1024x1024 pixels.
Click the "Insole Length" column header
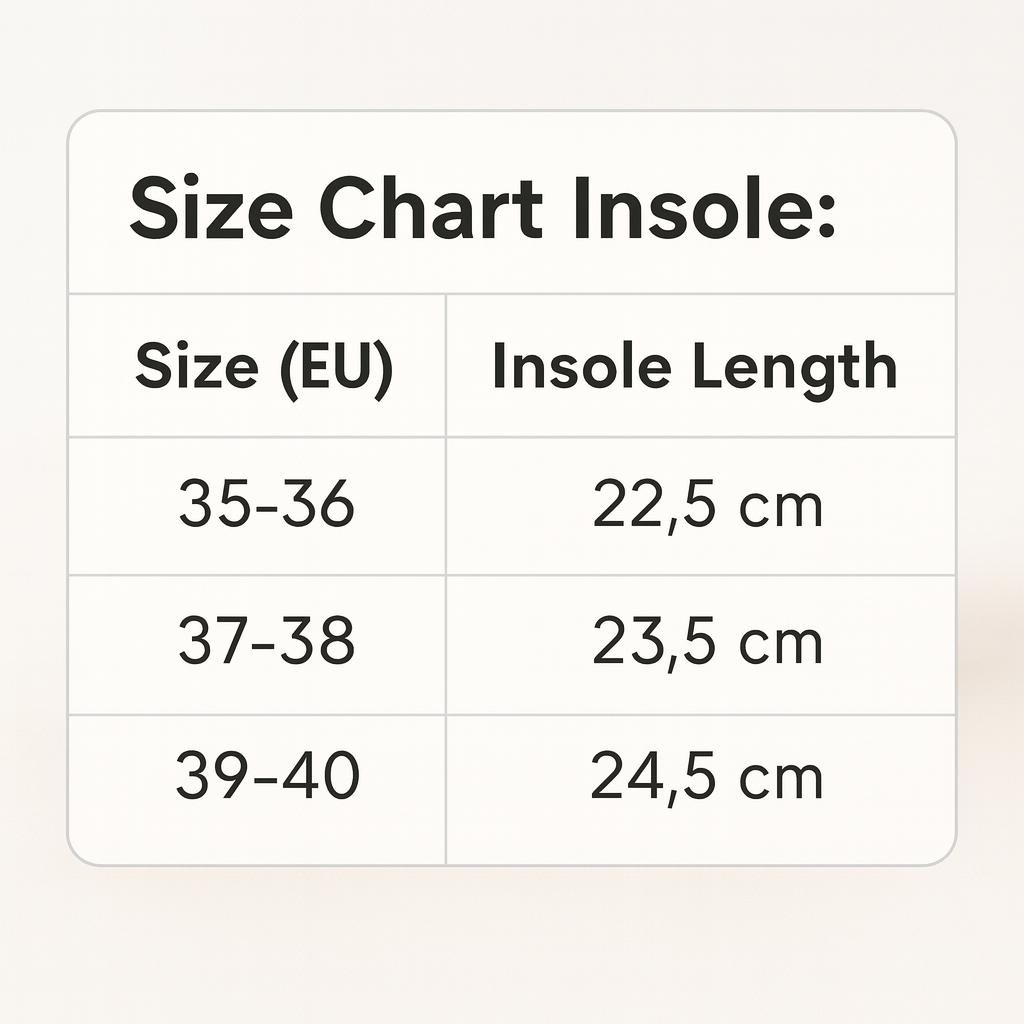click(694, 368)
